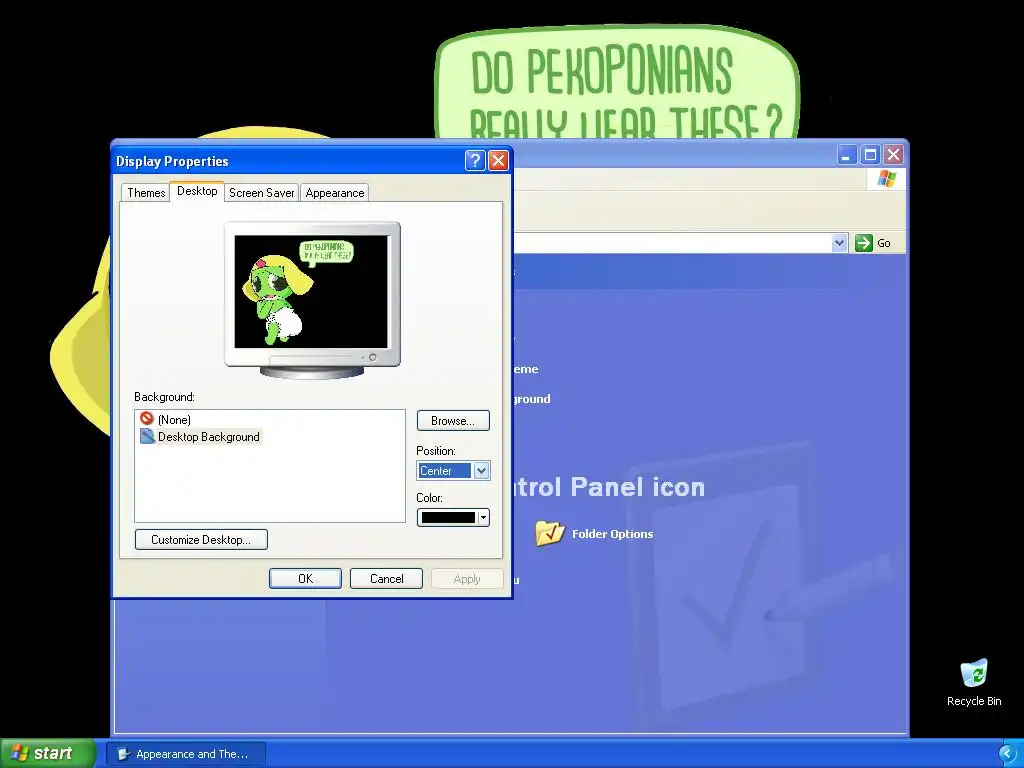Click the Desktop Background image icon
The height and width of the screenshot is (768, 1024).
[x=148, y=436]
